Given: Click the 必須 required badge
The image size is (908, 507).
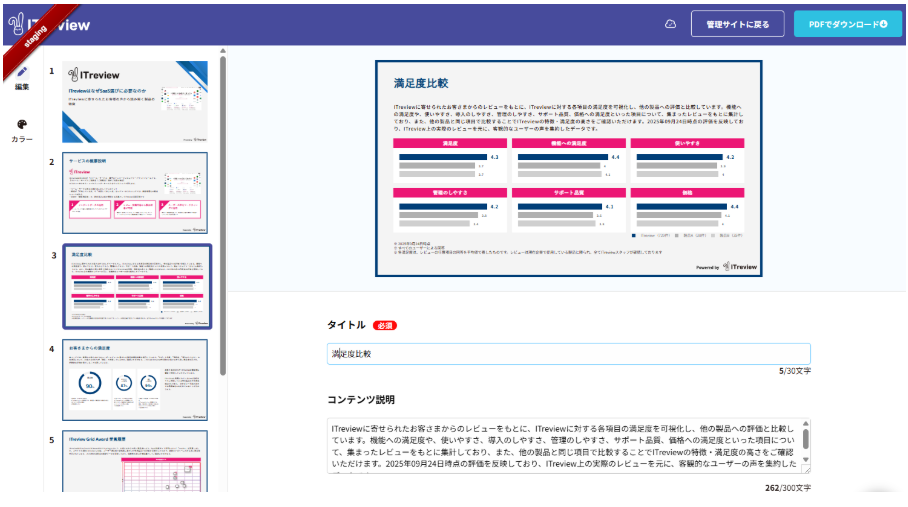Looking at the screenshot, I should [x=385, y=325].
